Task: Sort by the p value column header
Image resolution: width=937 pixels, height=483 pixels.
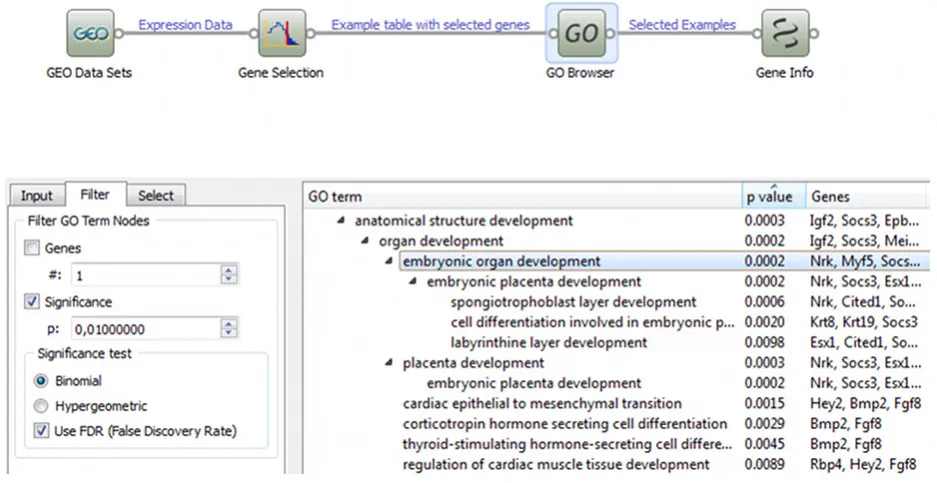Action: (774, 196)
